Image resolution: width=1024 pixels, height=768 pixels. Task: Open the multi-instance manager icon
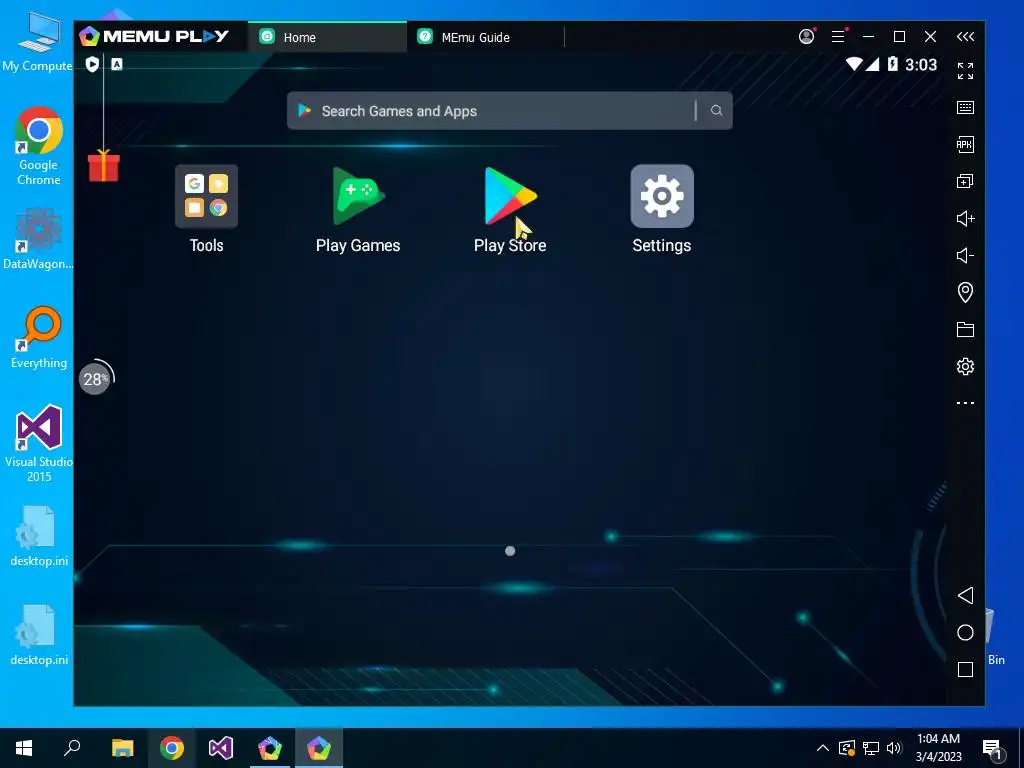[965, 182]
